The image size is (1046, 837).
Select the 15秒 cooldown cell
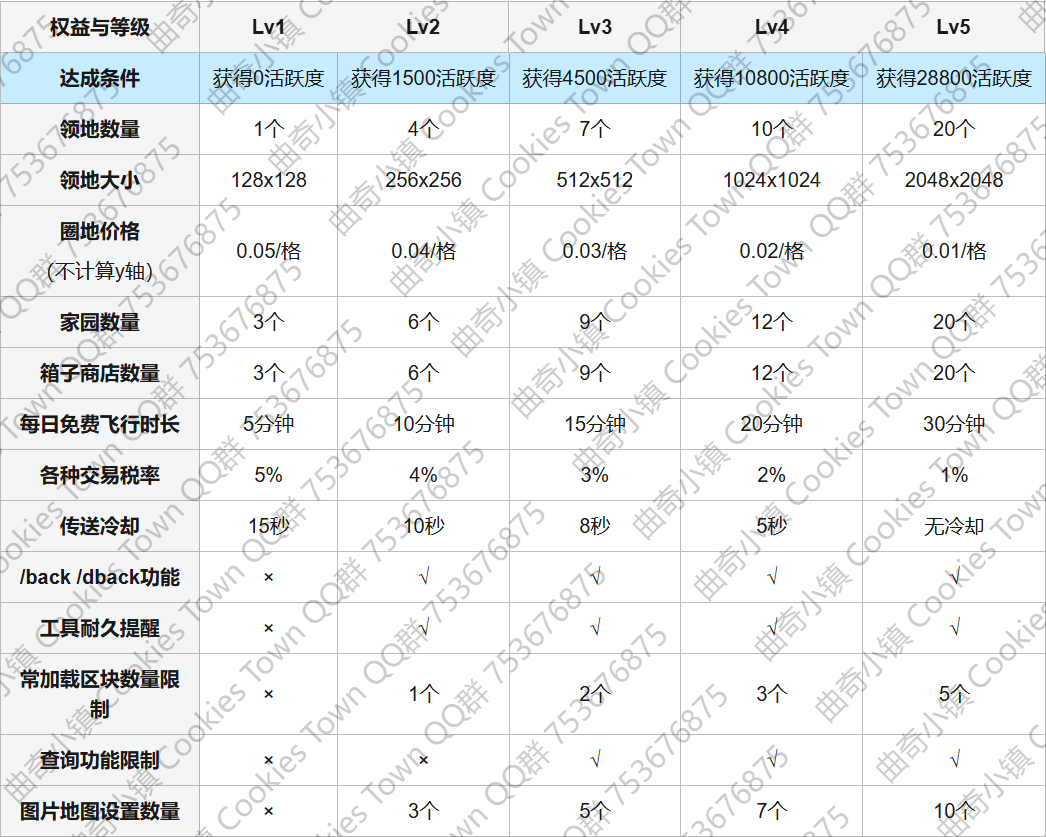pos(268,526)
